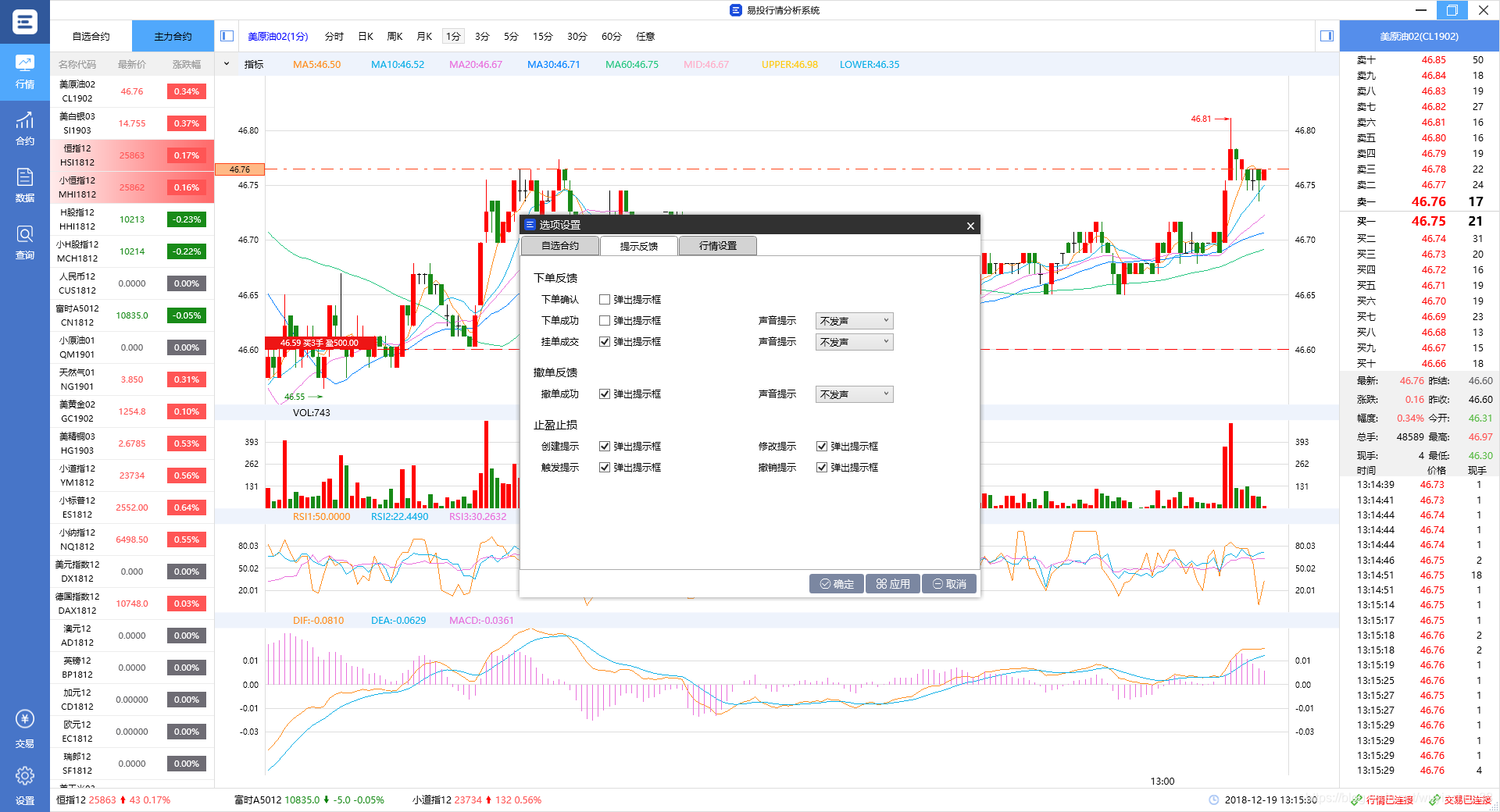Click the 交易已连接 status icon
This screenshot has height=812, width=1500.
(x=1434, y=800)
